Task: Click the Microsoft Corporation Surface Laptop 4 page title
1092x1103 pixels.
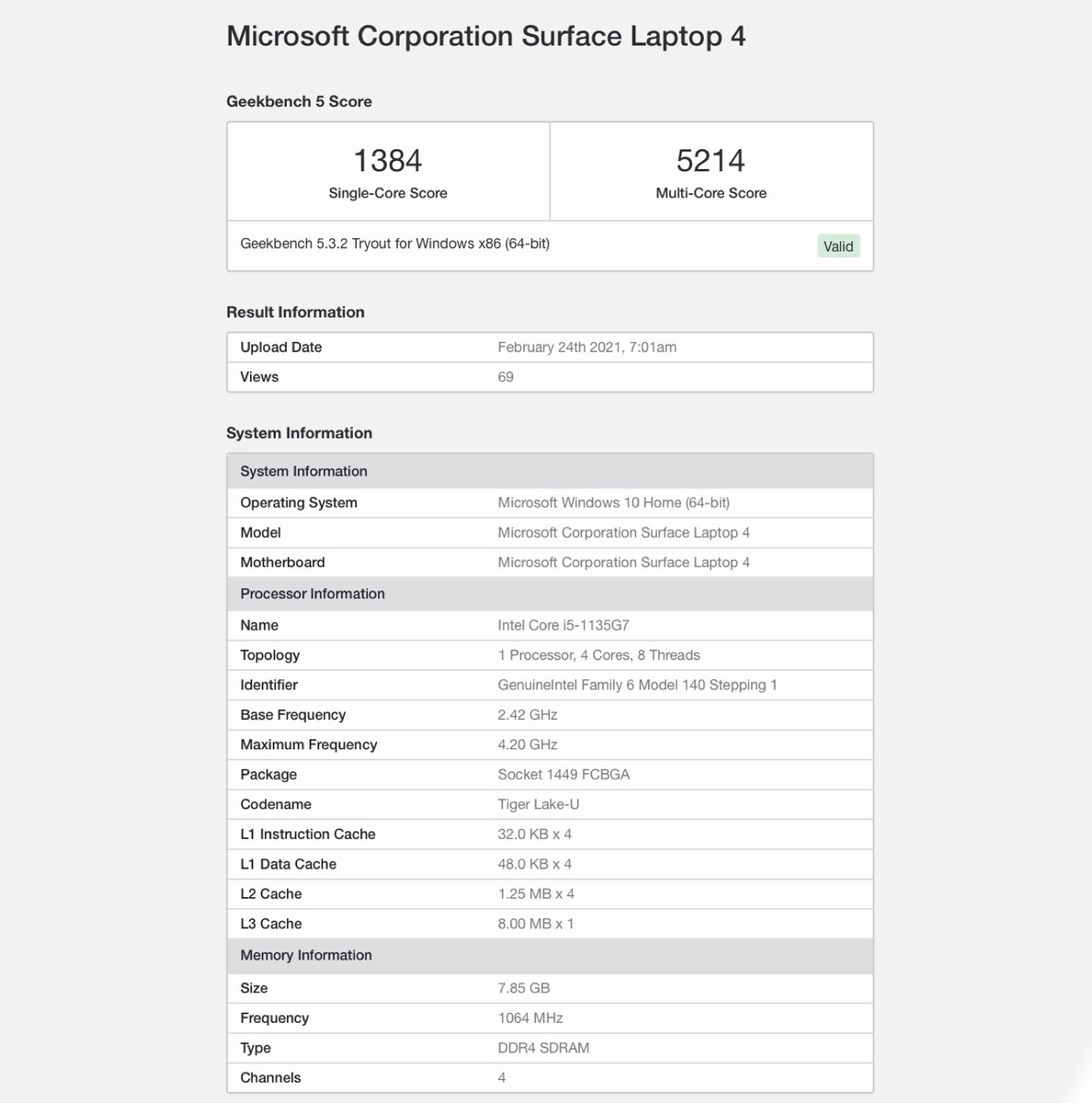Action: (x=485, y=37)
